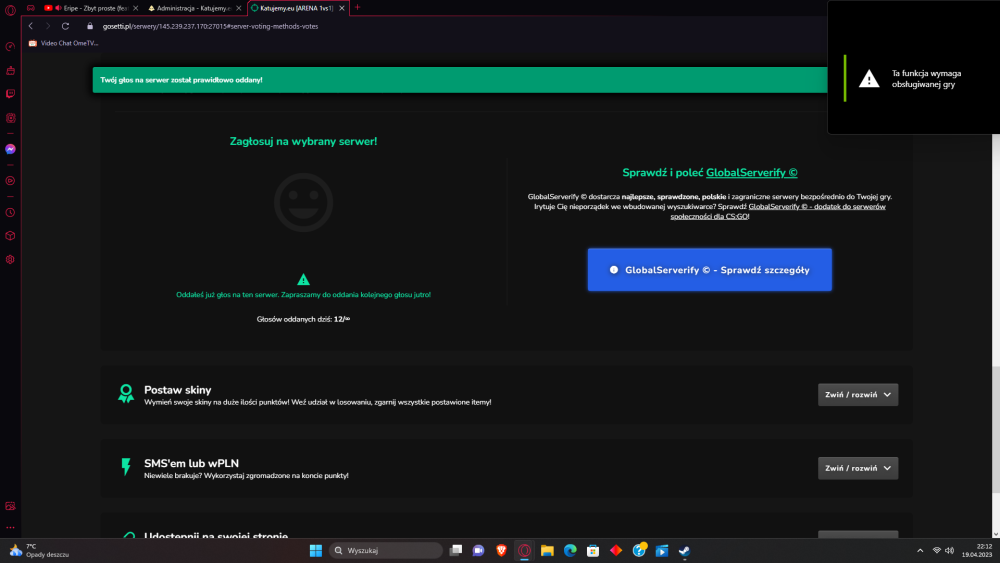
Task: Open Player icon in Opera sidebar
Action: coord(10,181)
